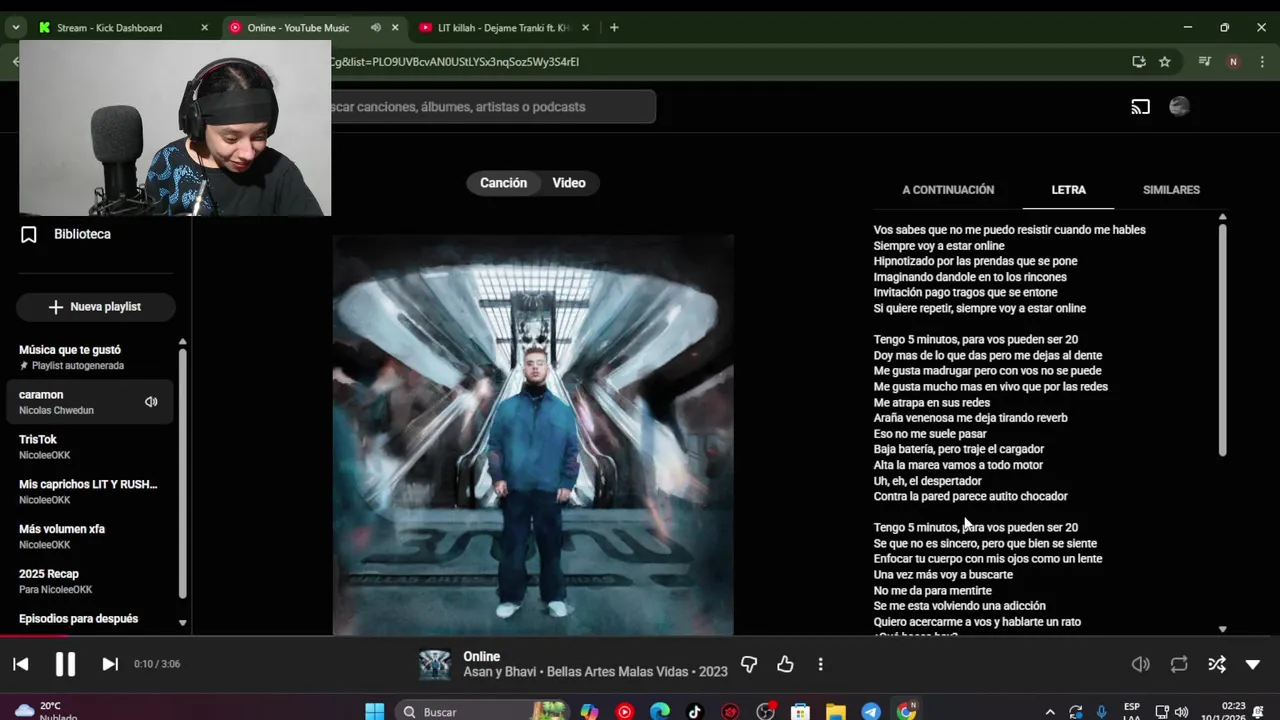The width and height of the screenshot is (1280, 720).
Task: Open the three-dot song options menu
Action: 820,664
